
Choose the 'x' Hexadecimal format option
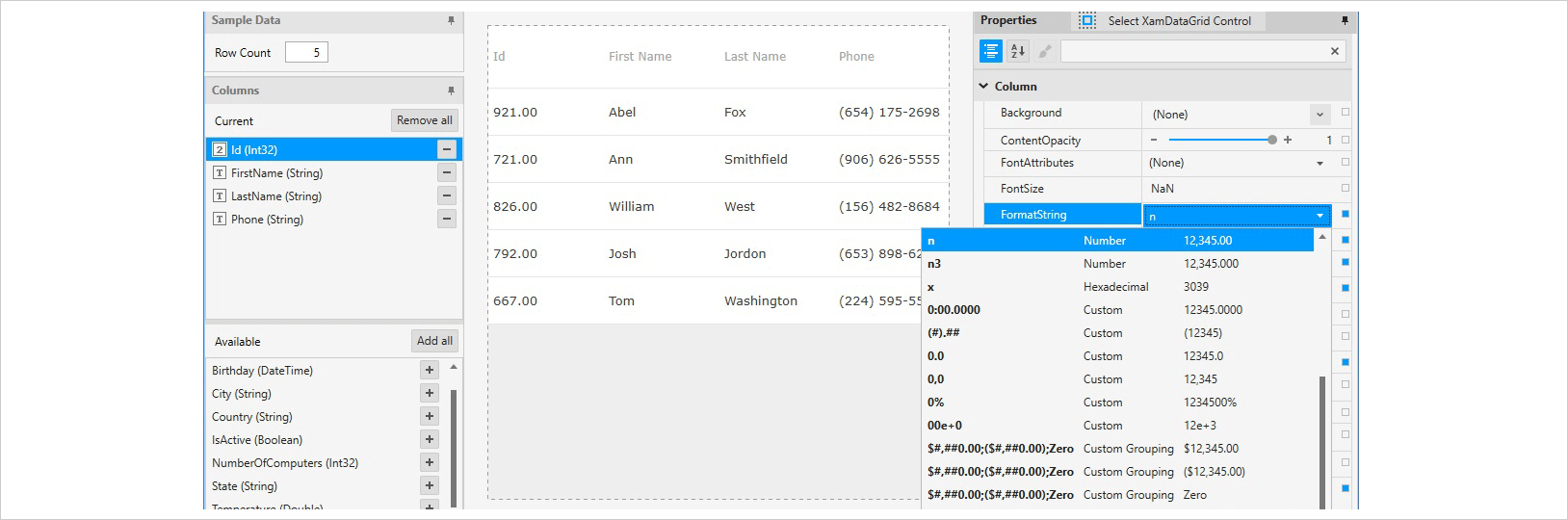click(x=1117, y=287)
